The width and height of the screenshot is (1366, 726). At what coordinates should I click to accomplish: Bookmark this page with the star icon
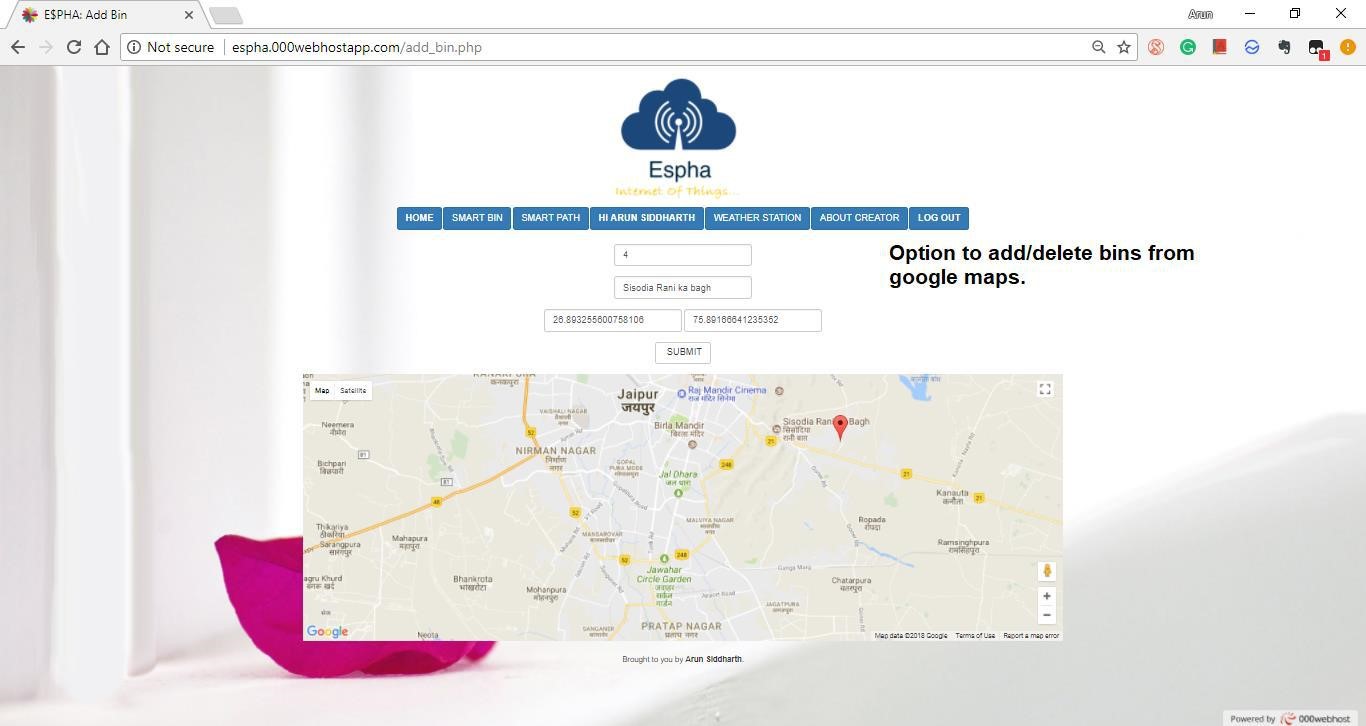click(1124, 47)
